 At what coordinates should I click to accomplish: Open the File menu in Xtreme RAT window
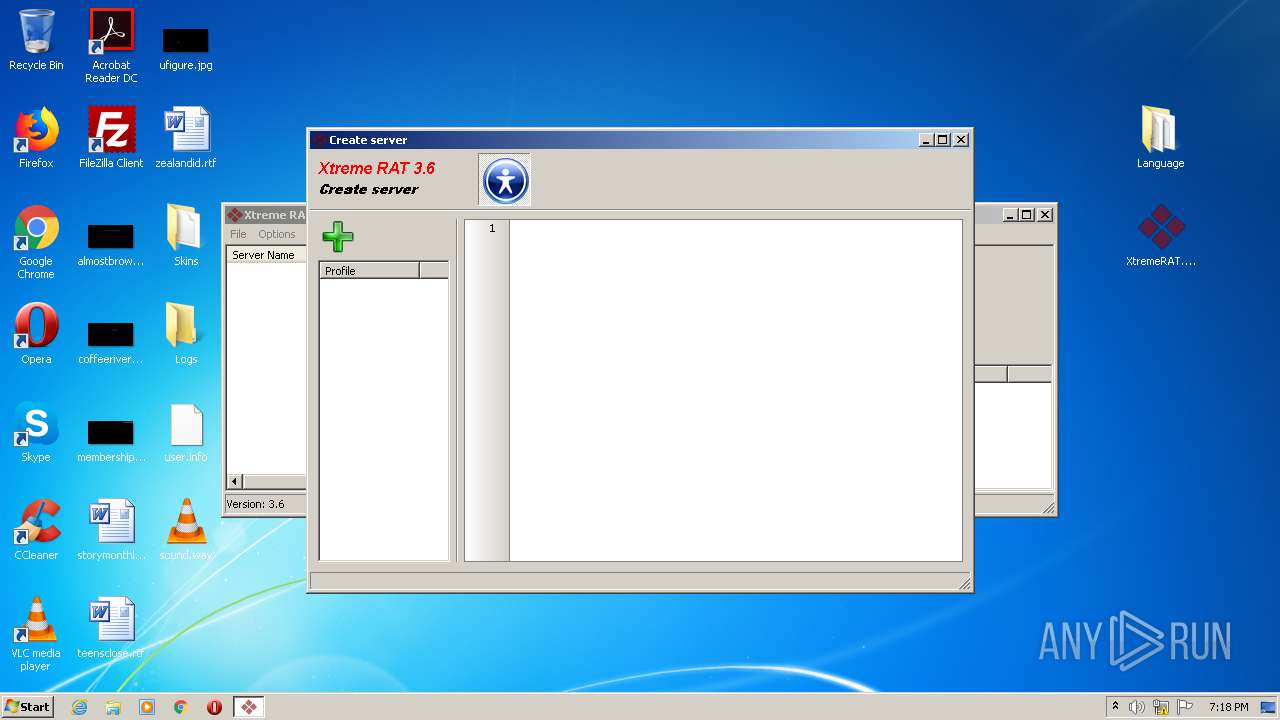(x=238, y=234)
